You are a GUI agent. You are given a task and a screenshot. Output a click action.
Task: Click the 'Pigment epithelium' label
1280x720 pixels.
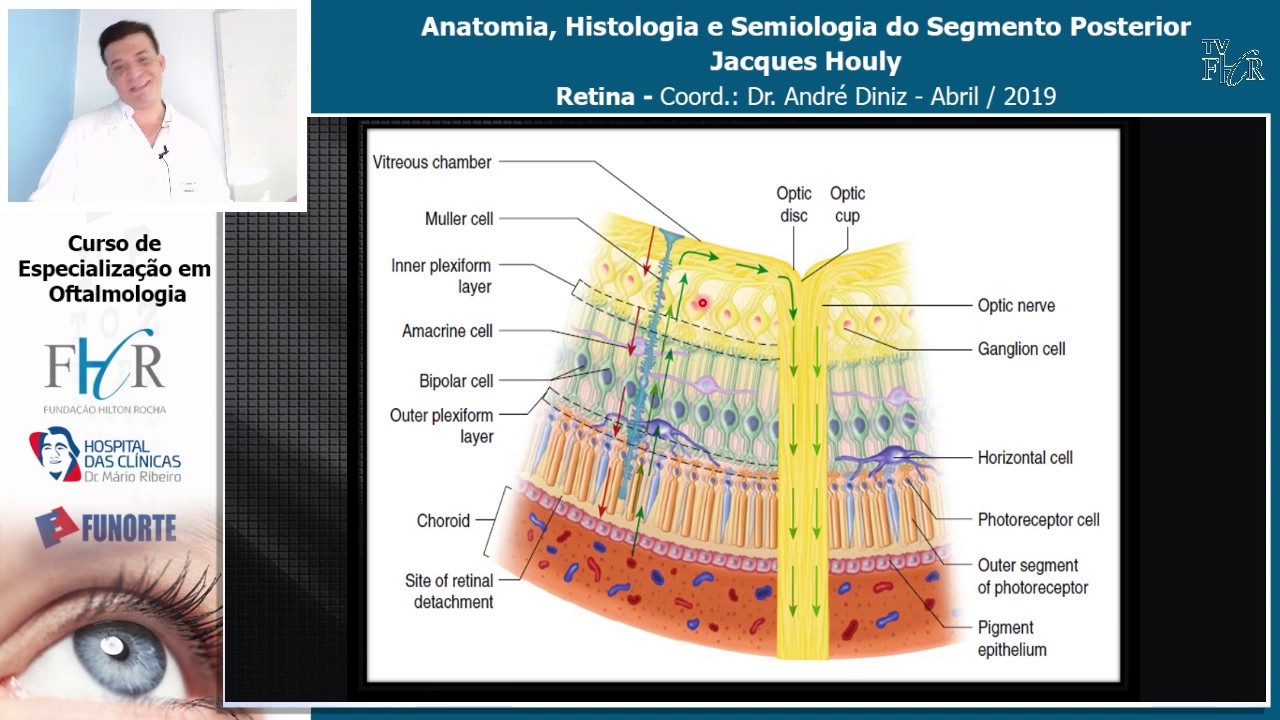(x=1012, y=638)
